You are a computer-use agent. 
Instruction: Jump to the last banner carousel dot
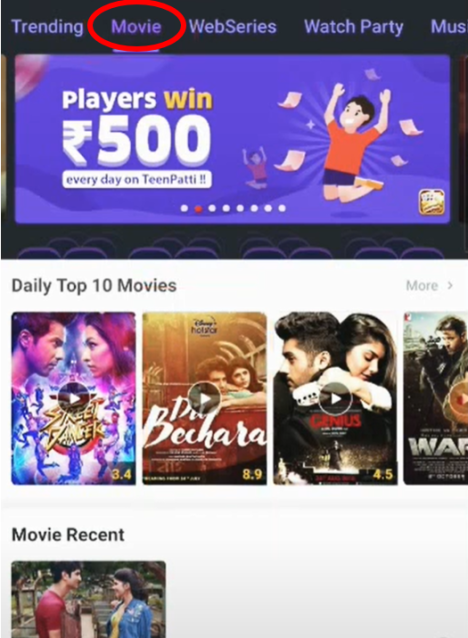point(282,208)
